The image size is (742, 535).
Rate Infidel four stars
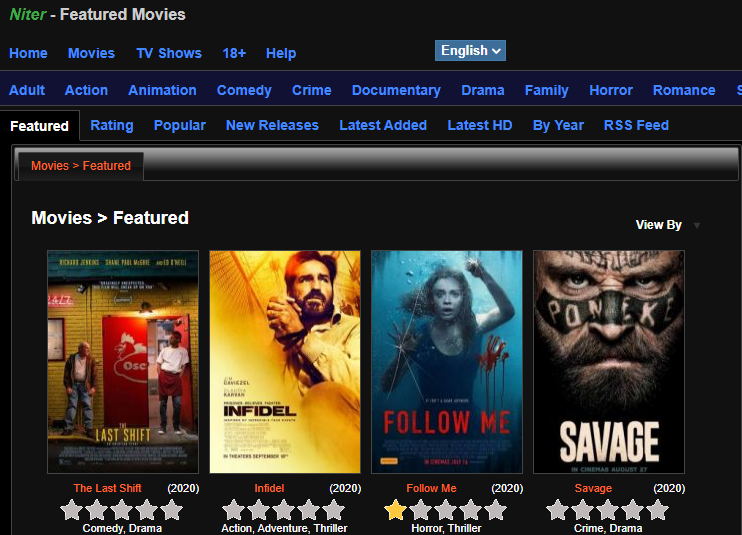pyautogui.click(x=309, y=509)
